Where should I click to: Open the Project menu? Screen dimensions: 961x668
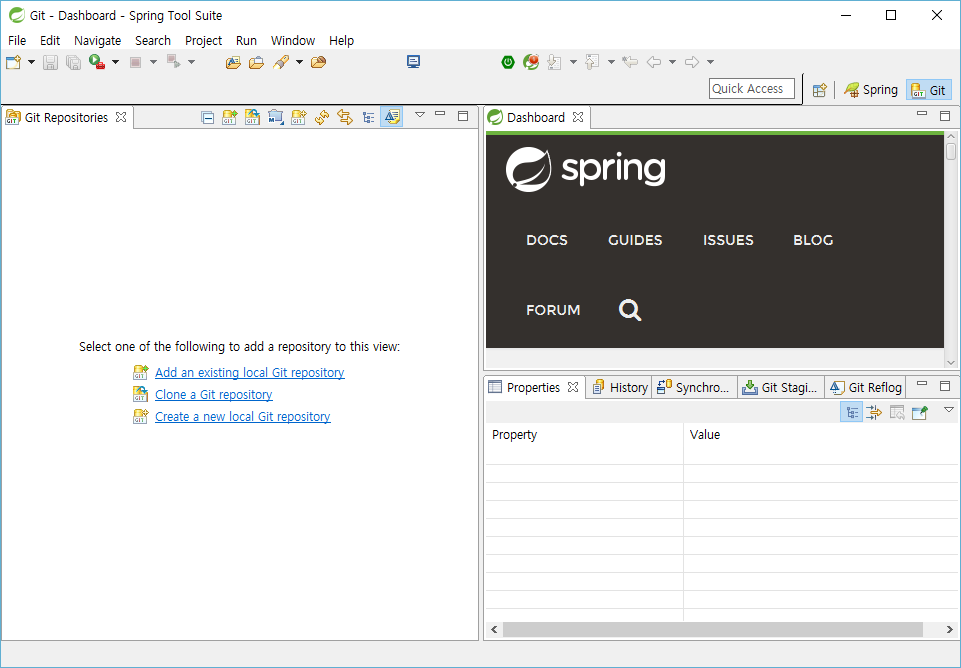click(203, 40)
